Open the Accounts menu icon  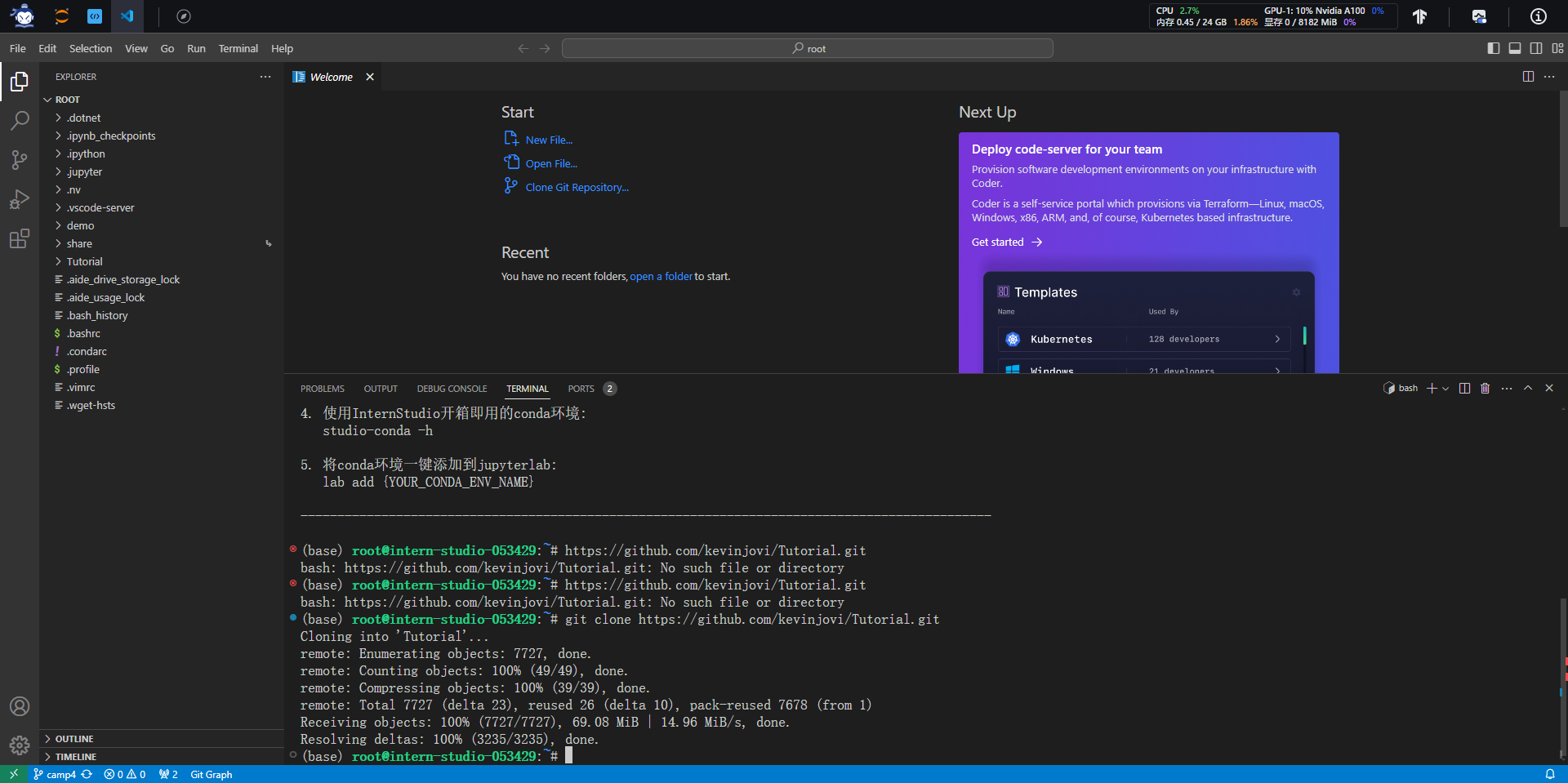click(20, 706)
